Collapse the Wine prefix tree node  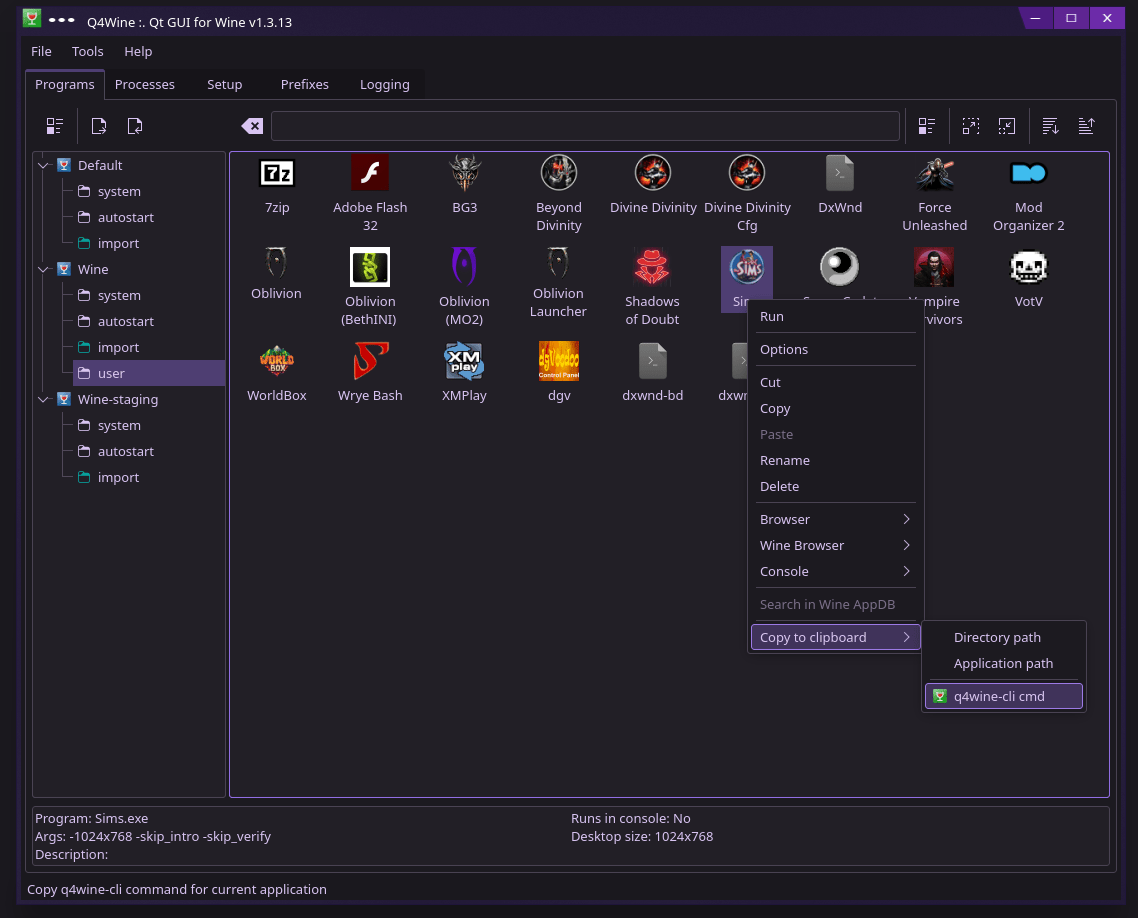[x=44, y=269]
